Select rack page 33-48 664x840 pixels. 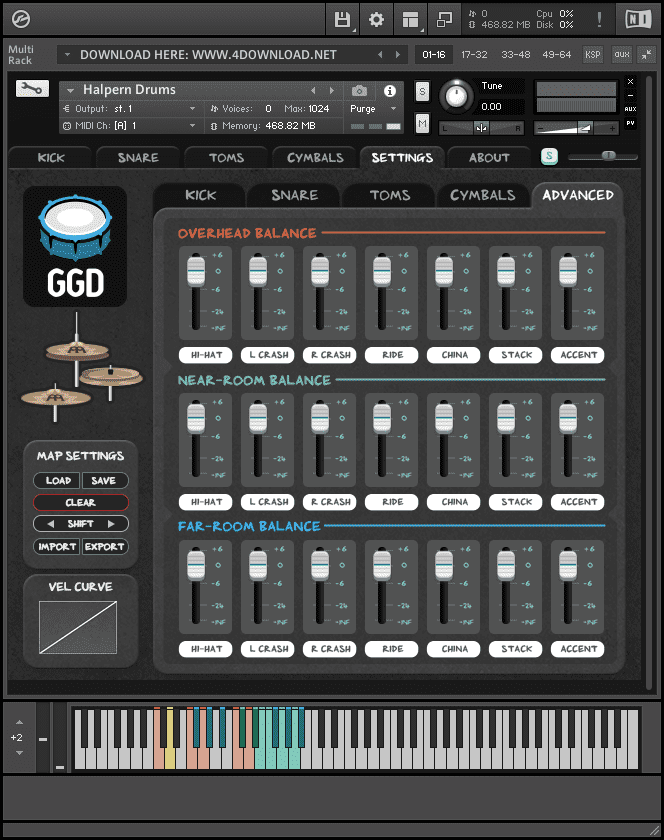[516, 55]
